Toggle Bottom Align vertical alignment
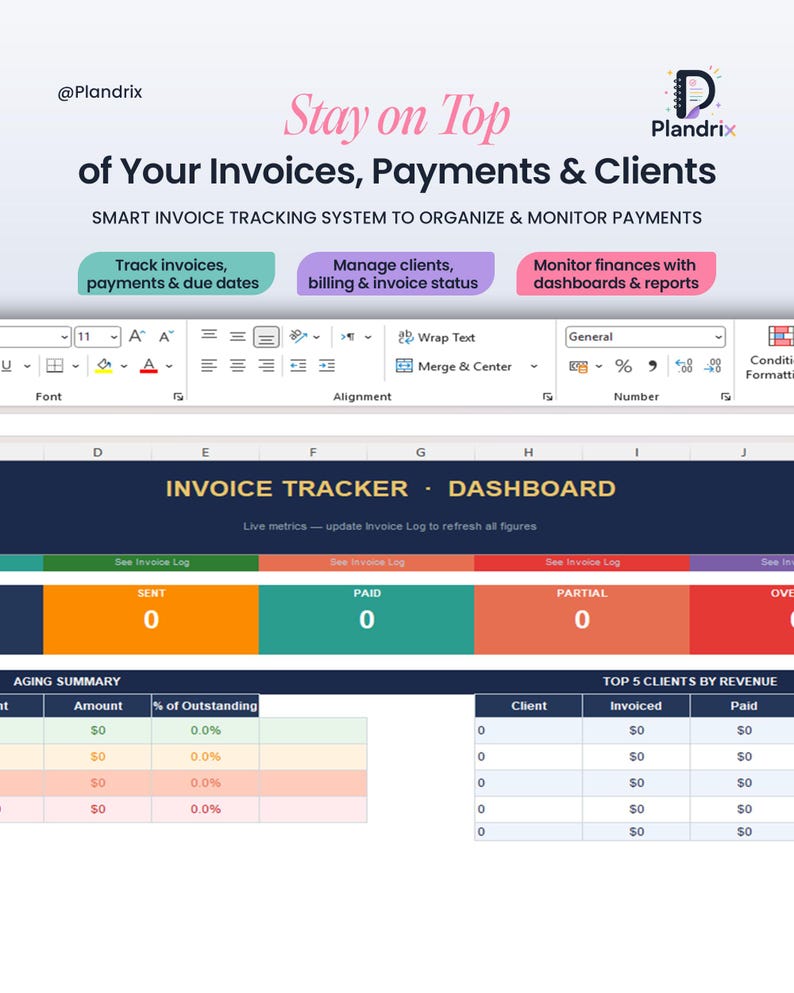Image resolution: width=794 pixels, height=993 pixels. (x=266, y=337)
